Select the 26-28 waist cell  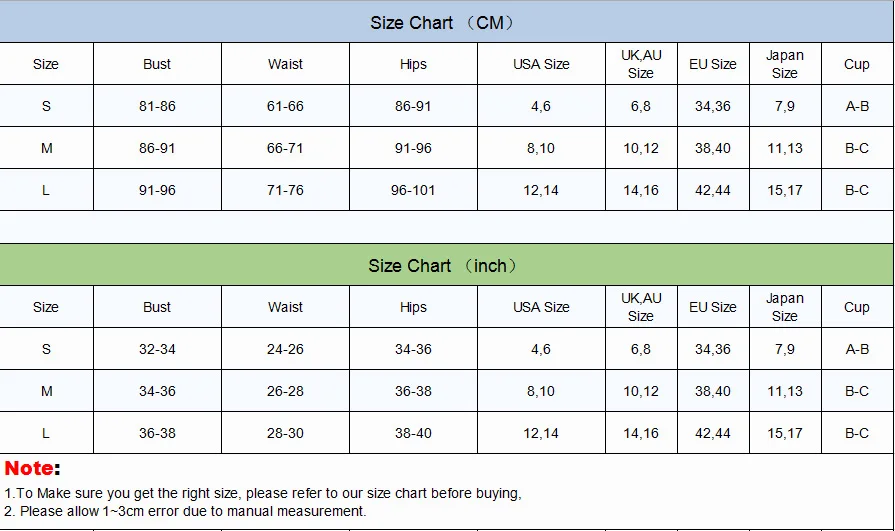point(285,391)
